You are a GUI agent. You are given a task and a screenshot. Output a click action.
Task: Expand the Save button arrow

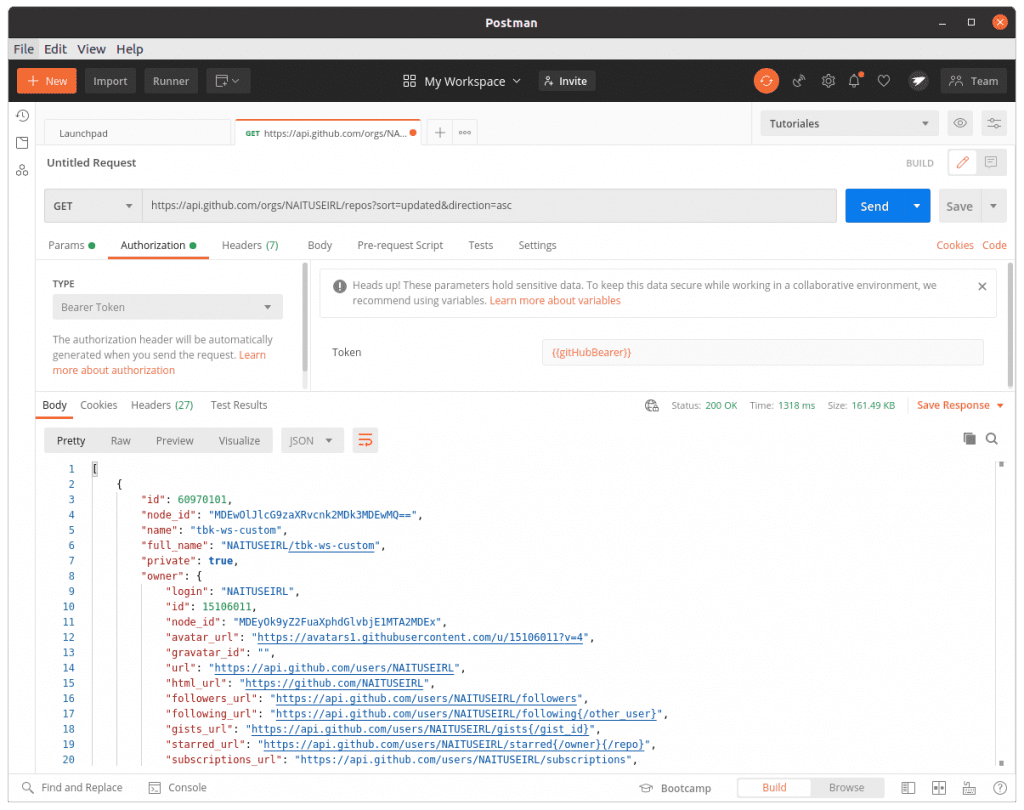pyautogui.click(x=993, y=206)
